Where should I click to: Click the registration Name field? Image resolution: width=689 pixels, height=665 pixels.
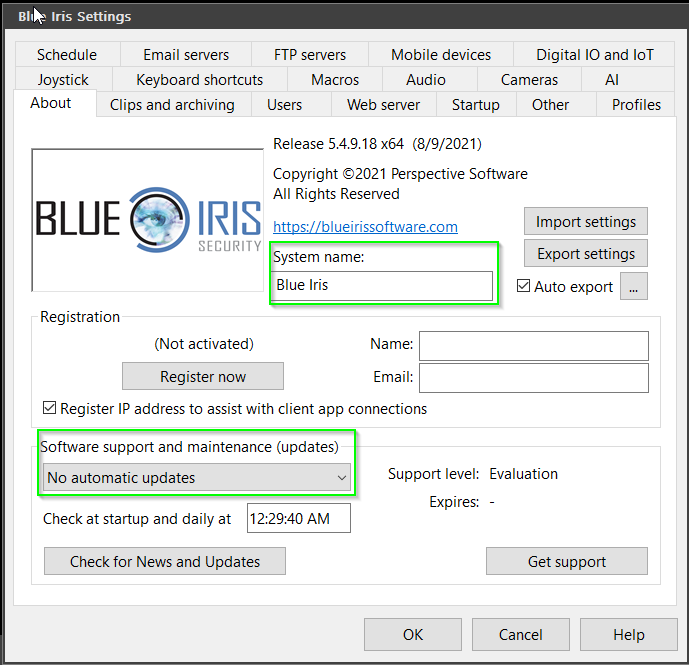point(534,346)
